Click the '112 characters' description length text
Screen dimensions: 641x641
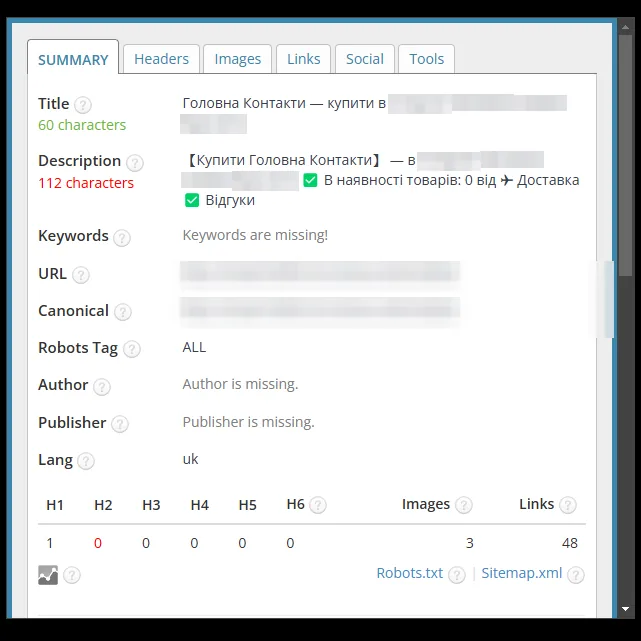click(86, 183)
